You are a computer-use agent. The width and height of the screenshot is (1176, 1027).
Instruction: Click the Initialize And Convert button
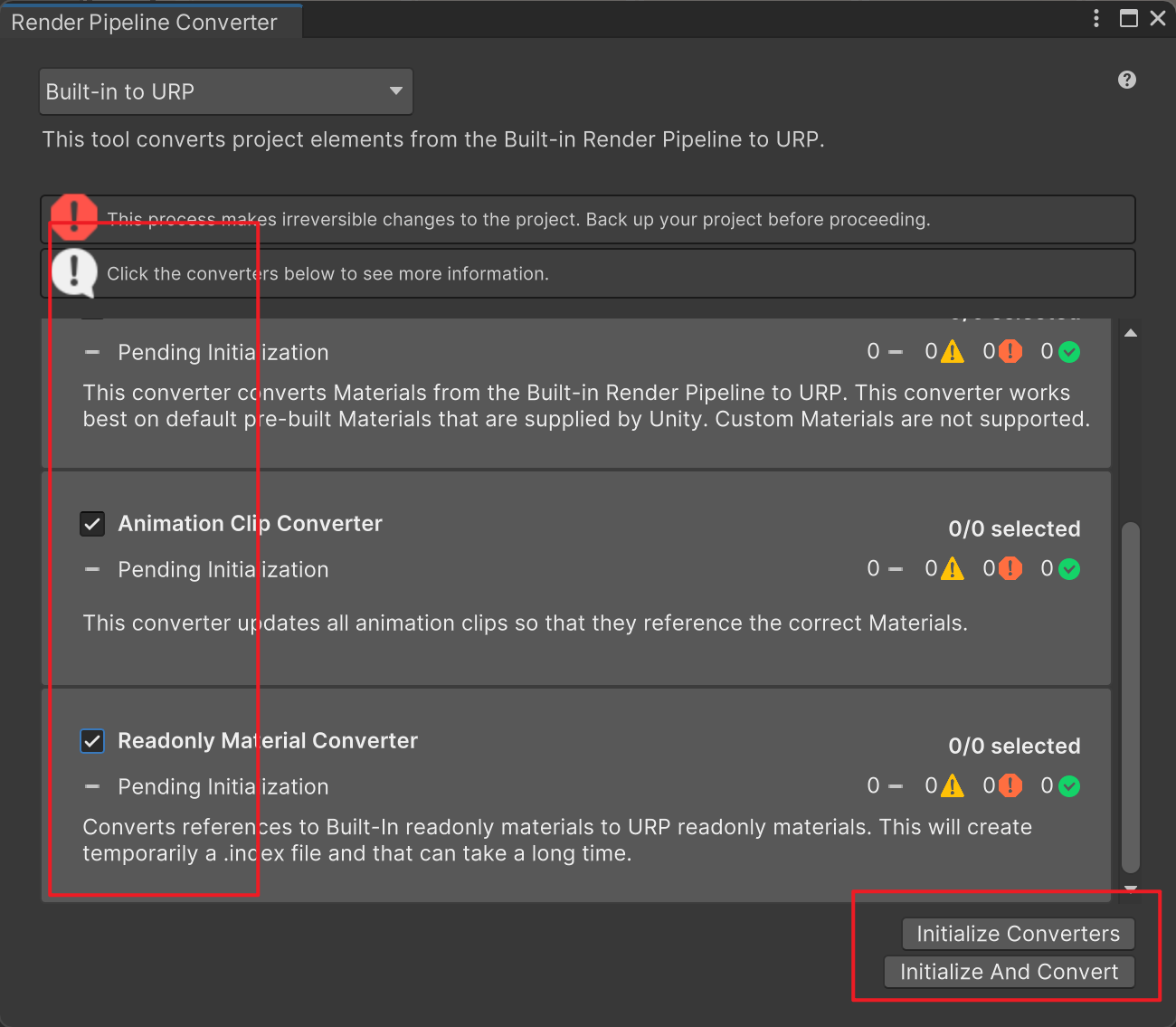(x=1009, y=972)
